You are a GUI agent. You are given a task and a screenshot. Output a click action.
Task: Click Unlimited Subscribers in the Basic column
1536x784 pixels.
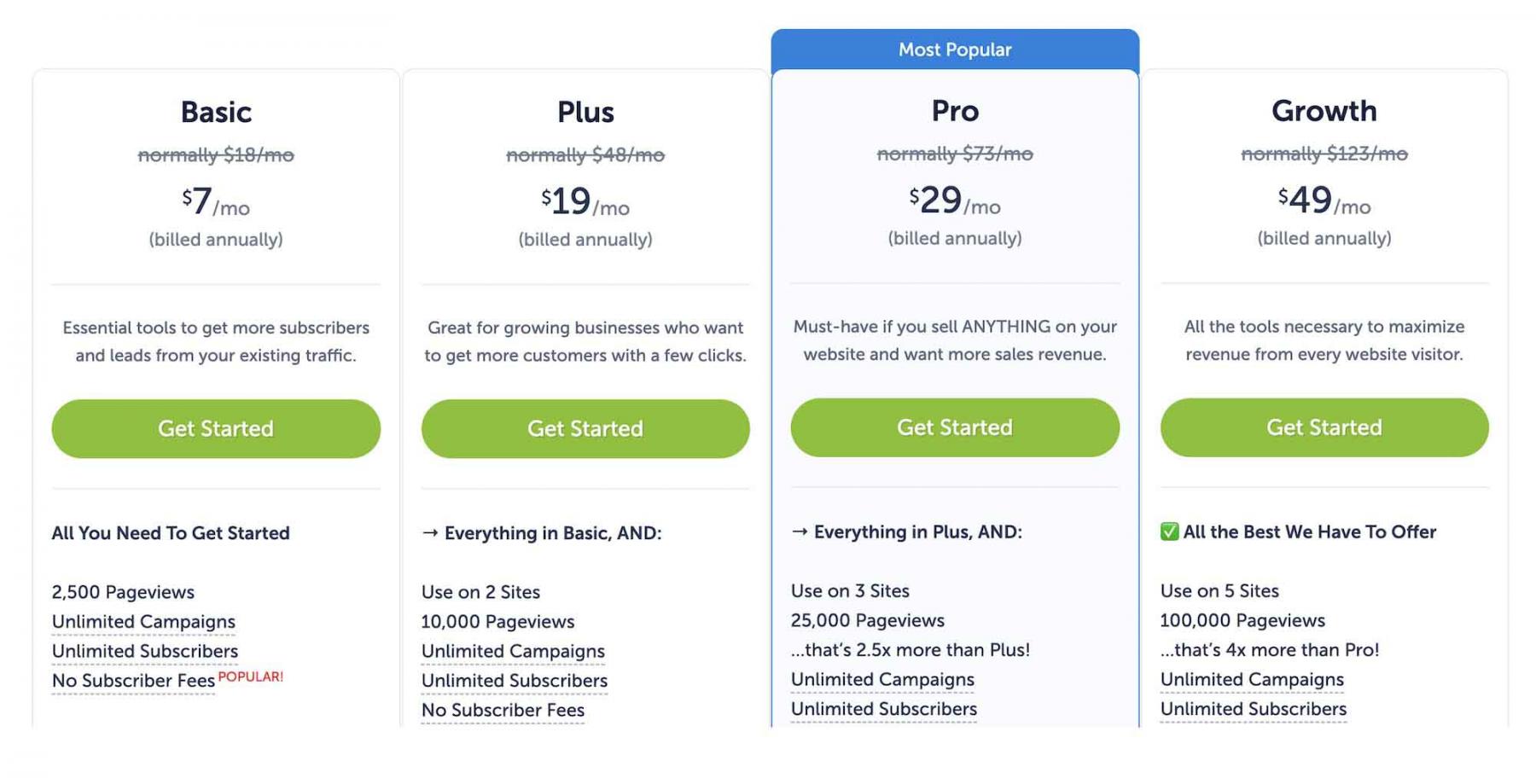tap(145, 652)
